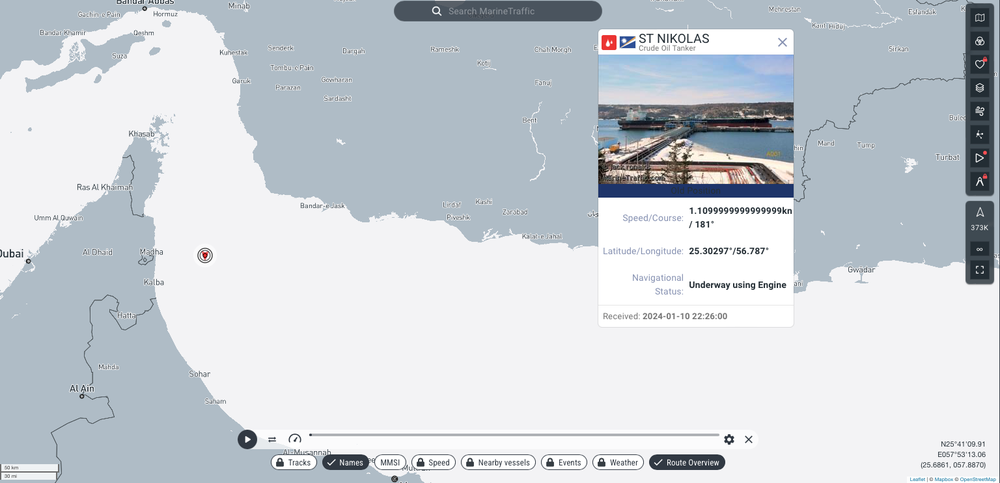
Task: Open the density network icon
Action: (x=980, y=134)
